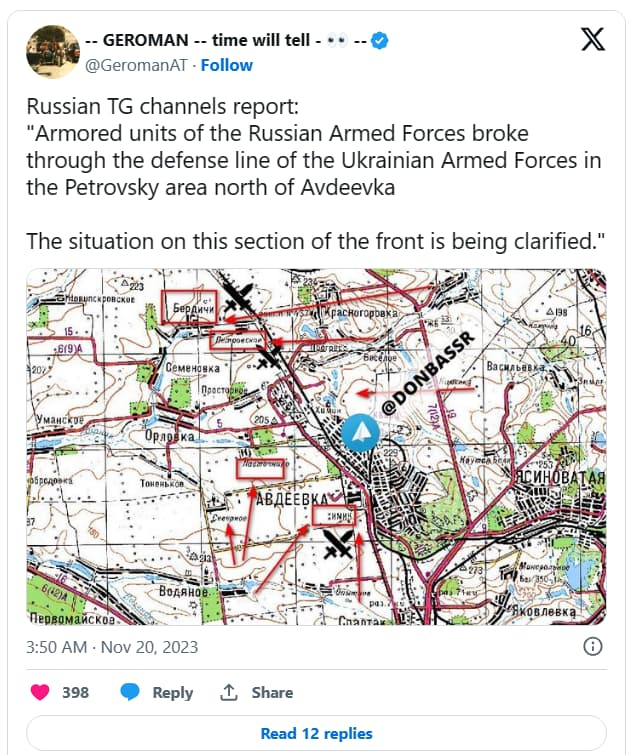The height and width of the screenshot is (755, 630).
Task: Click the GEROMAN profile avatar
Action: click(53, 52)
